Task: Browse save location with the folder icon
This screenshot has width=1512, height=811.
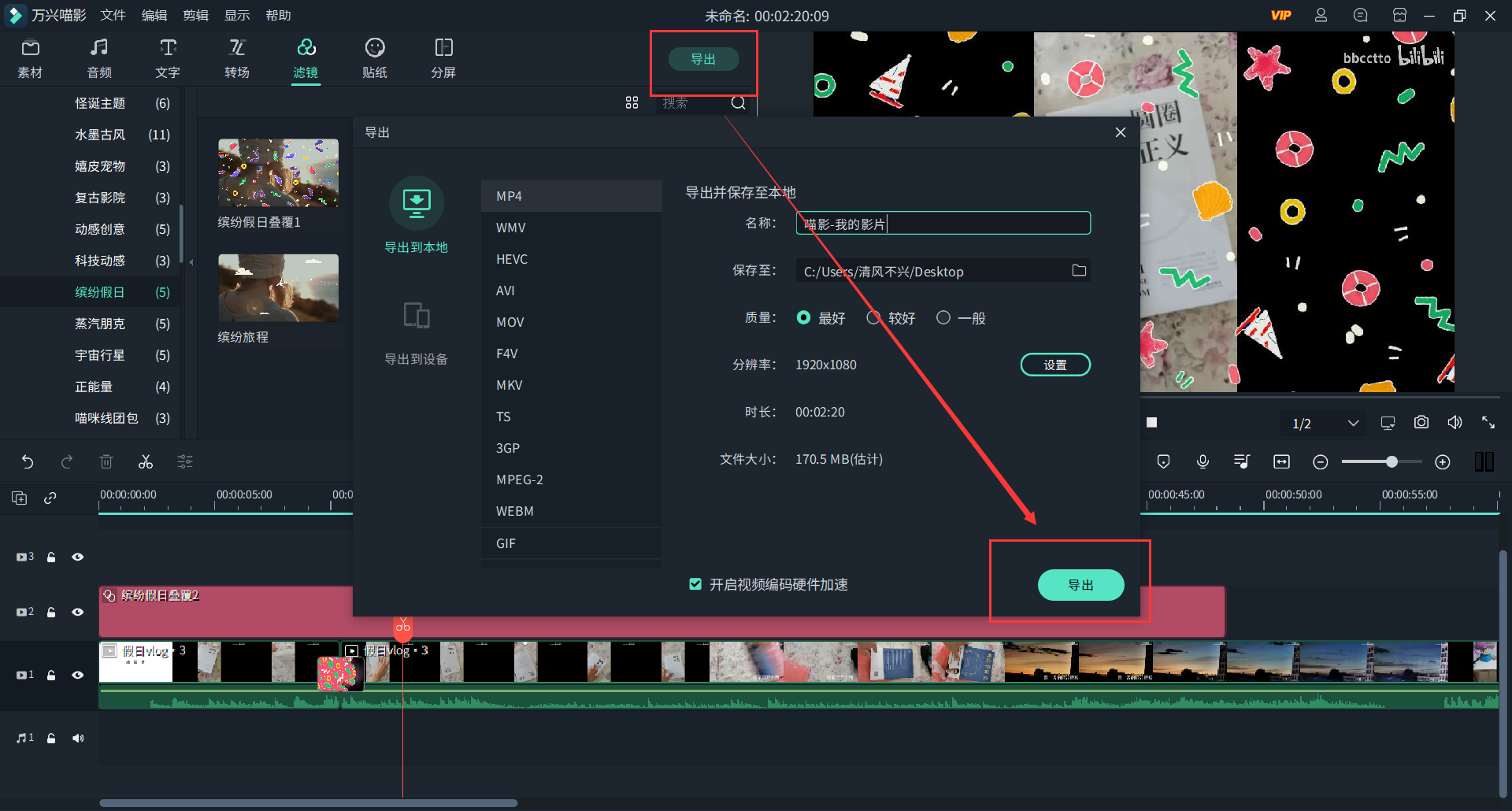Action: 1080,270
